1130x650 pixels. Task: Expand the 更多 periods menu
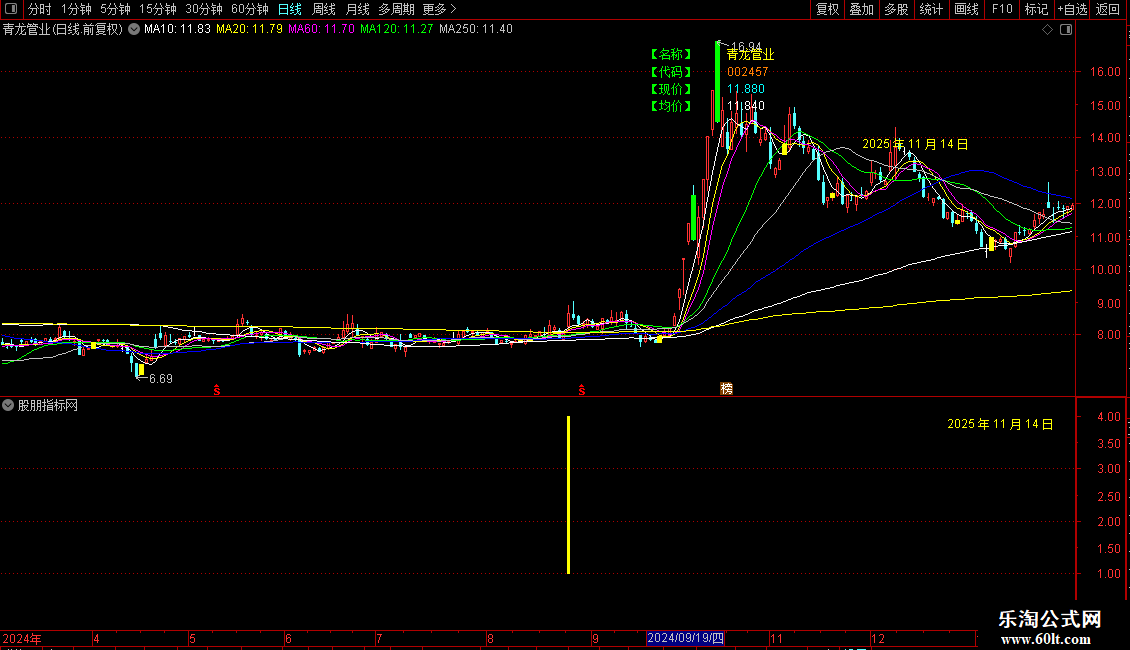439,9
